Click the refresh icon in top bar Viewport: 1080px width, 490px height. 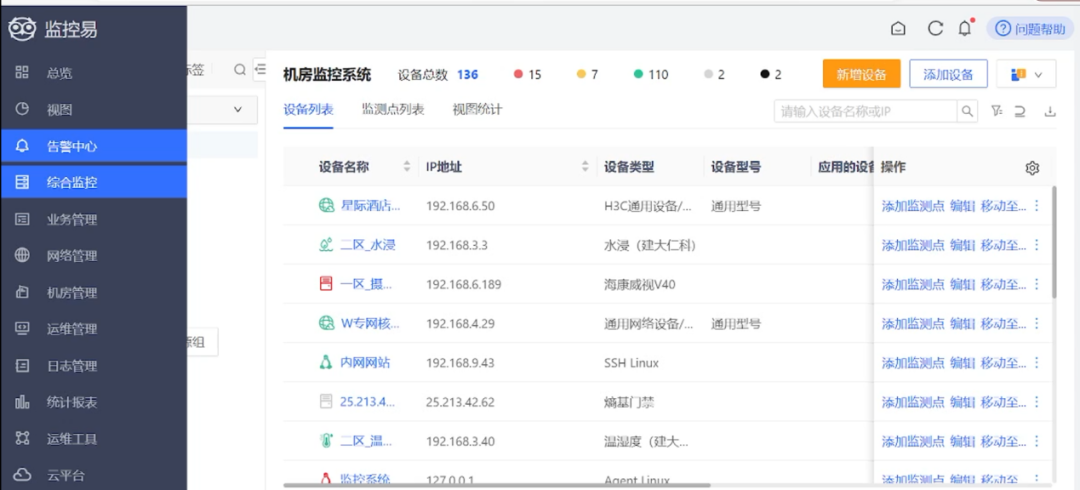(x=935, y=28)
